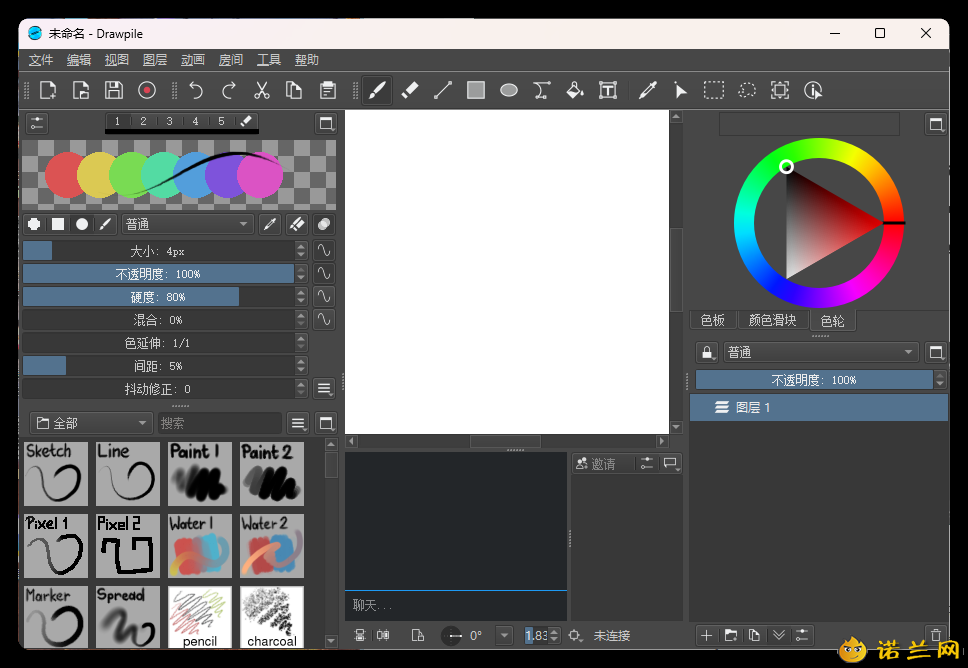
Task: Undo the last action
Action: click(196, 90)
